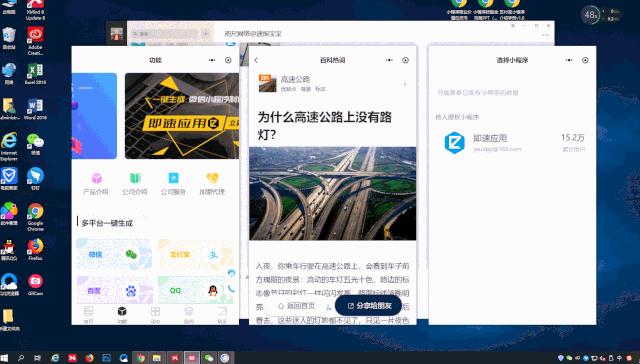The image size is (640, 364).
Task: Switch to Chrome on the taskbar
Action: (140, 358)
